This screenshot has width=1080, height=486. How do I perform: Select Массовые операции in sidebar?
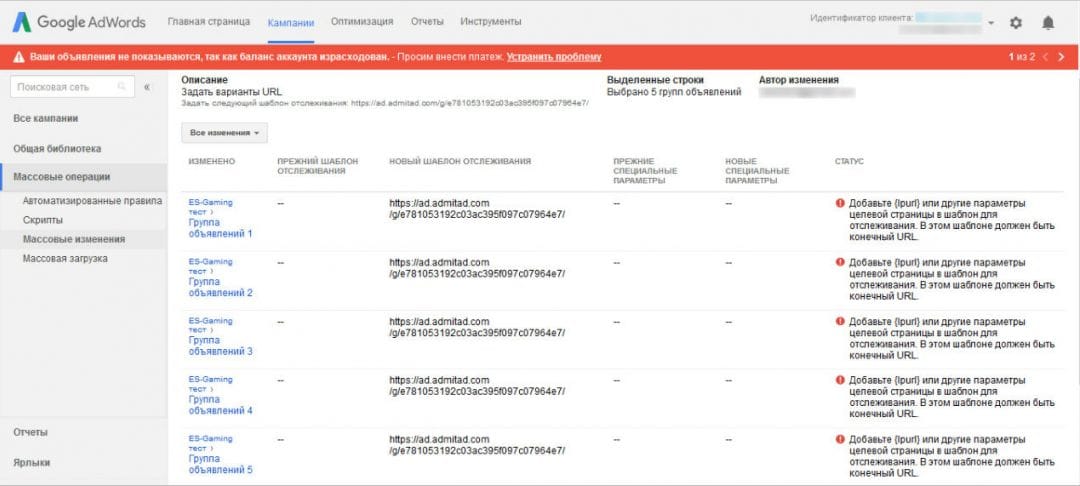(x=83, y=177)
